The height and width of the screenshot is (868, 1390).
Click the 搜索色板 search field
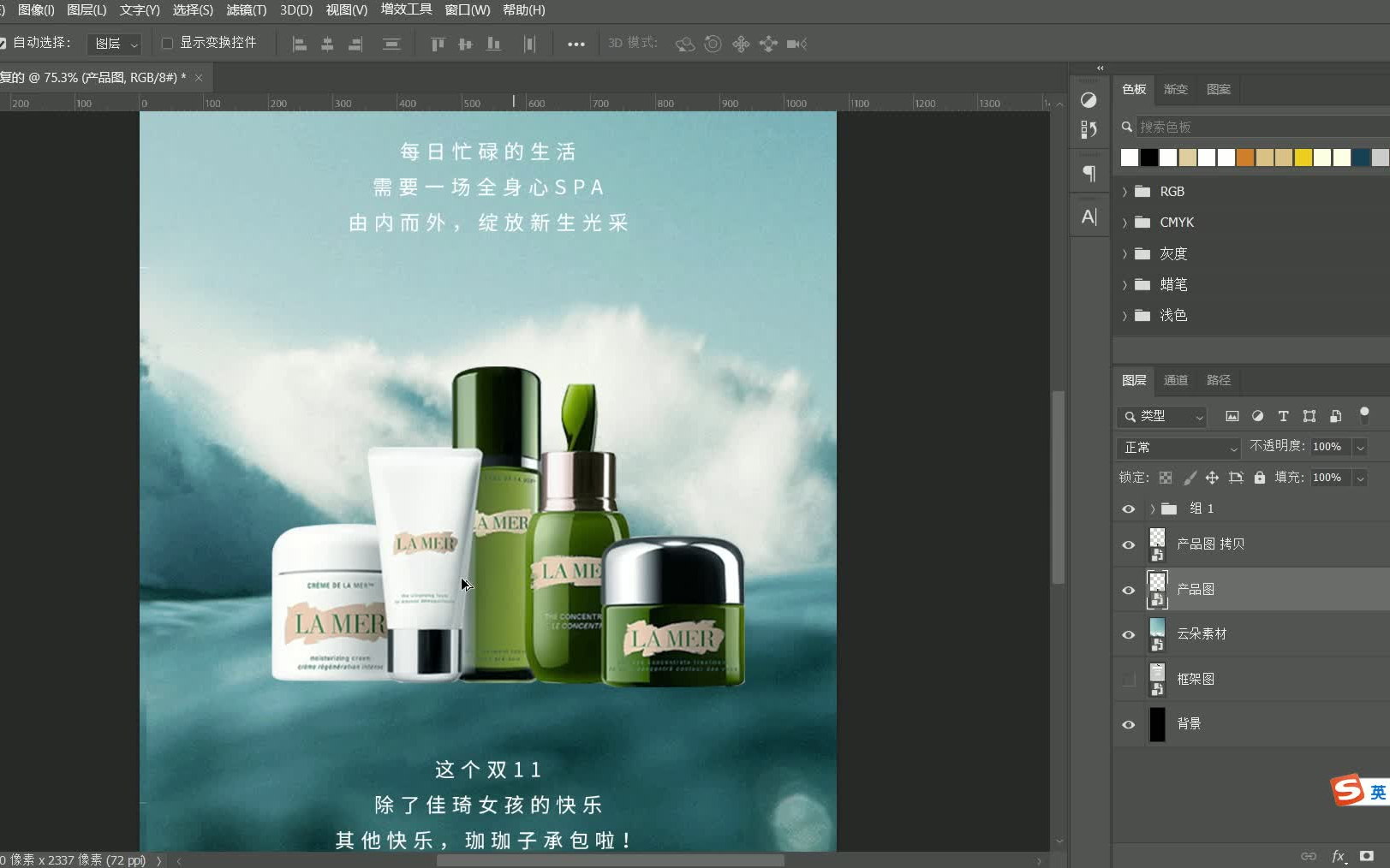[x=1262, y=127]
